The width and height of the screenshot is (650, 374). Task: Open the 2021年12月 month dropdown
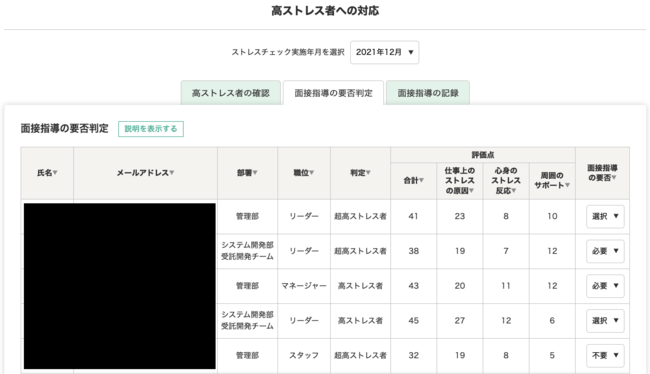pyautogui.click(x=384, y=52)
